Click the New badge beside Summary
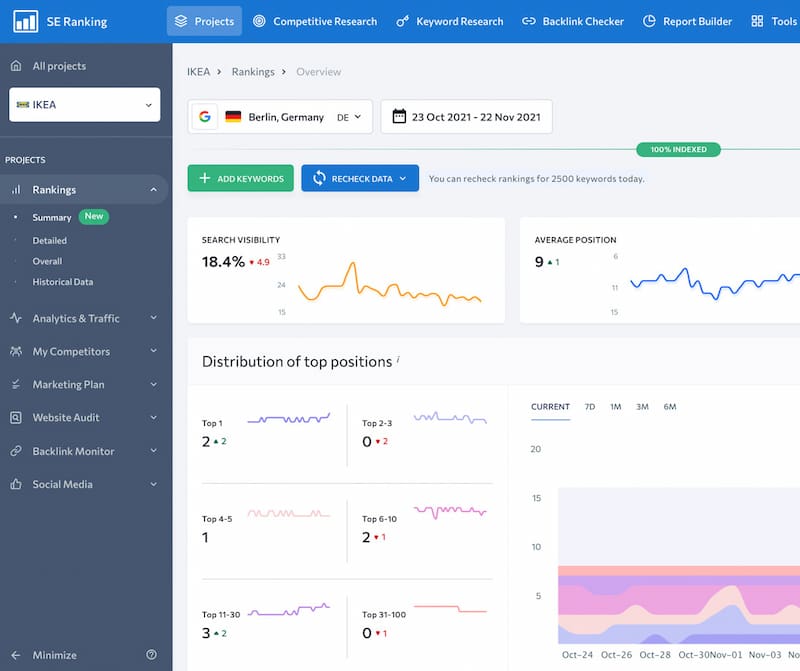Screen dimensions: 800x671 94,216
